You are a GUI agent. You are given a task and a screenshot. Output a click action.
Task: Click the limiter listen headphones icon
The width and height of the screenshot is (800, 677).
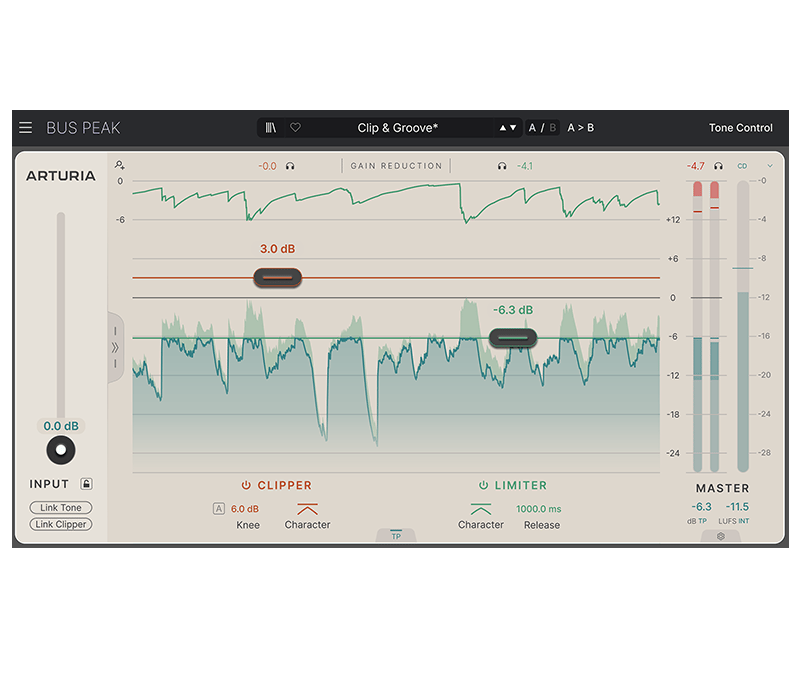[502, 166]
